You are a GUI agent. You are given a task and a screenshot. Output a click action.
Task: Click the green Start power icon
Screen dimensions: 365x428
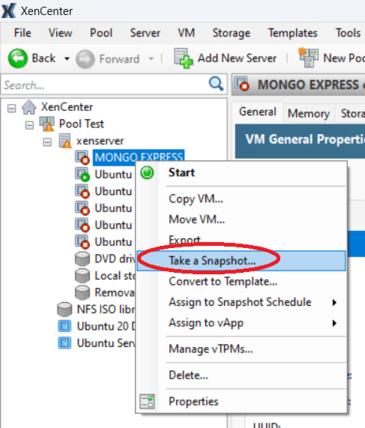pyautogui.click(x=147, y=173)
